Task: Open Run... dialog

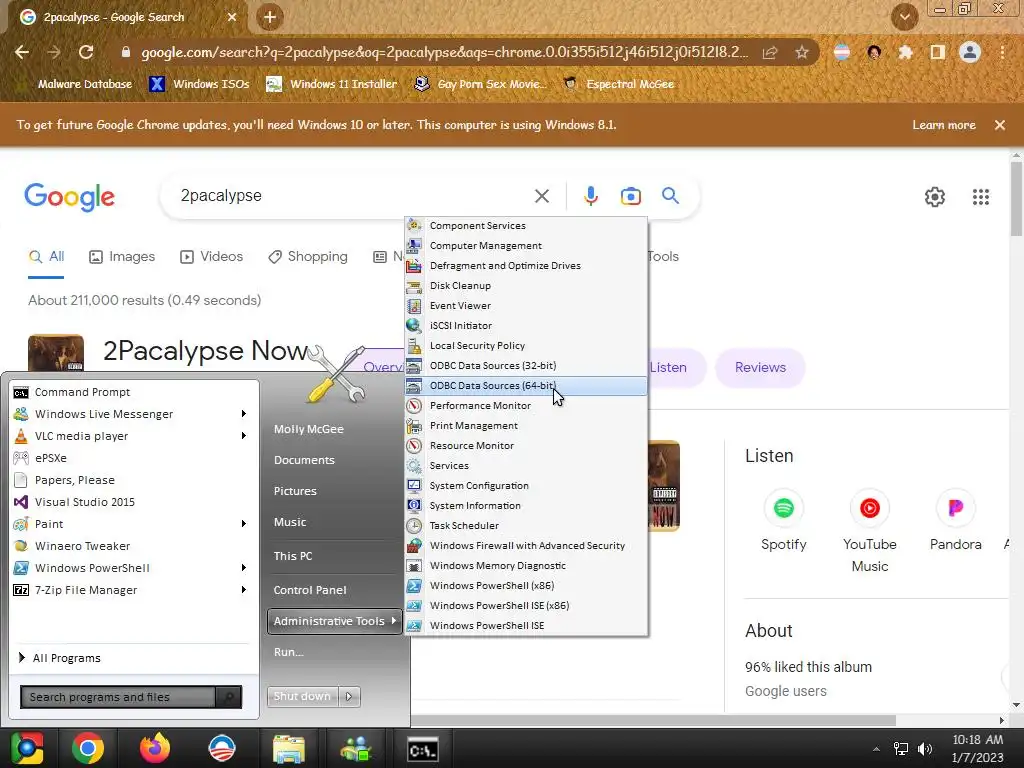Action: 289,652
